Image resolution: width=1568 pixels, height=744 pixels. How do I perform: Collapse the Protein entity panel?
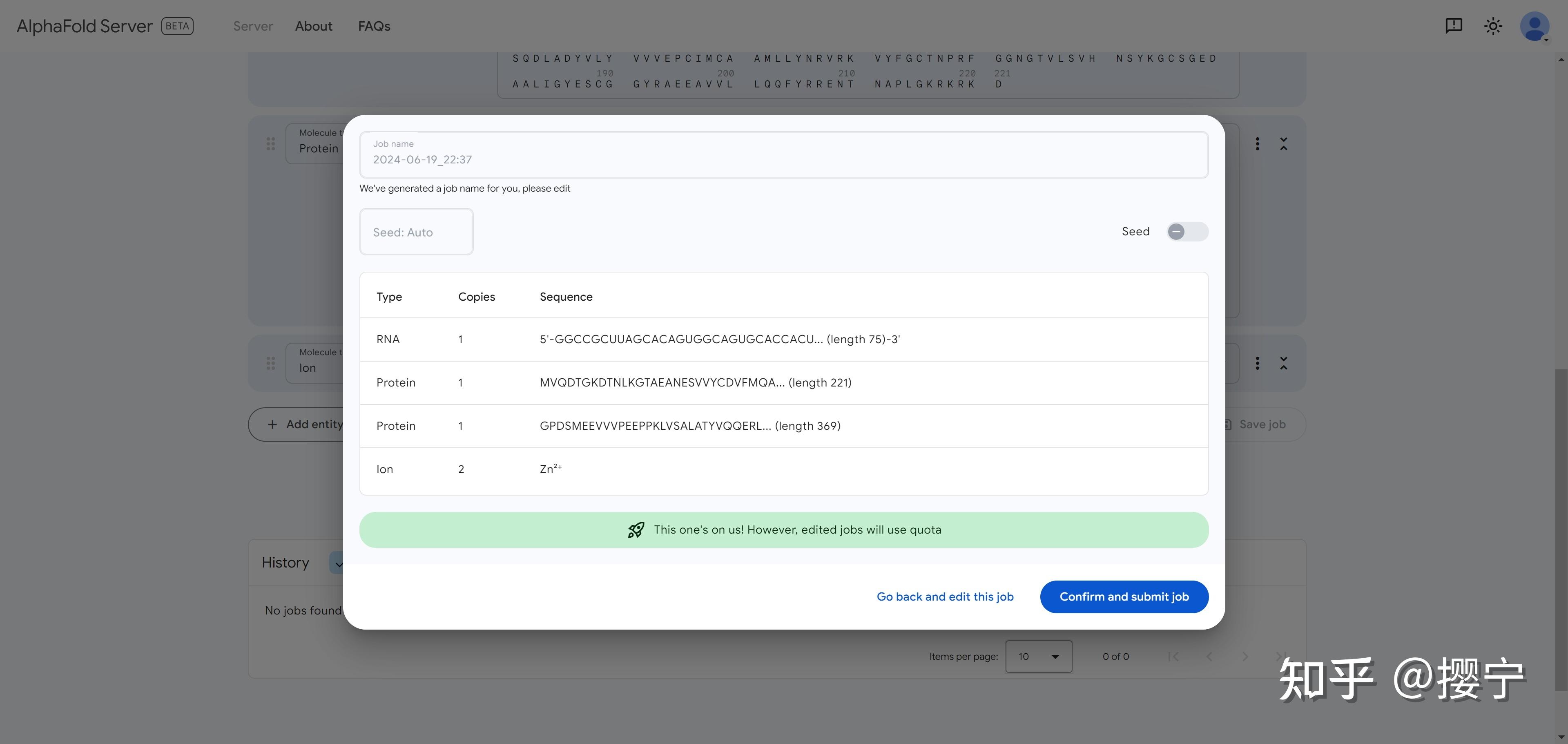[x=1284, y=144]
